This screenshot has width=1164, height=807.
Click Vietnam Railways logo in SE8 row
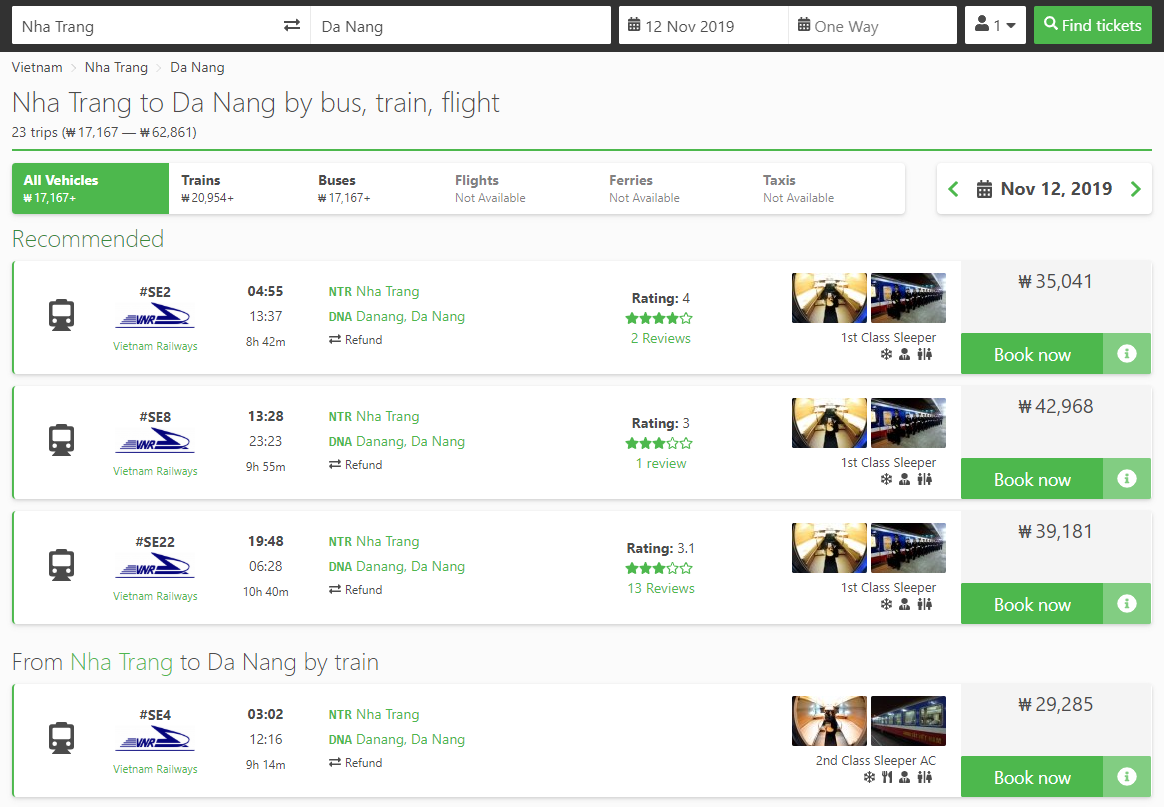click(155, 441)
